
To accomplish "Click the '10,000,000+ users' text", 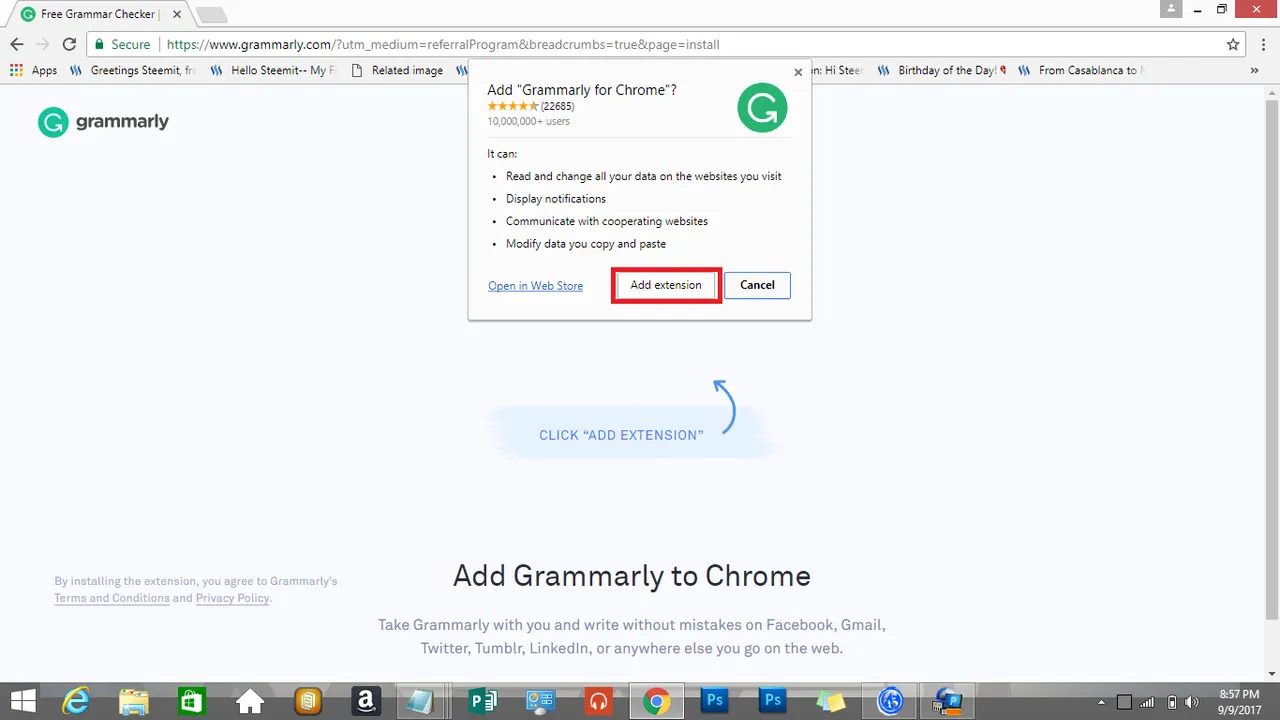I will 528,121.
